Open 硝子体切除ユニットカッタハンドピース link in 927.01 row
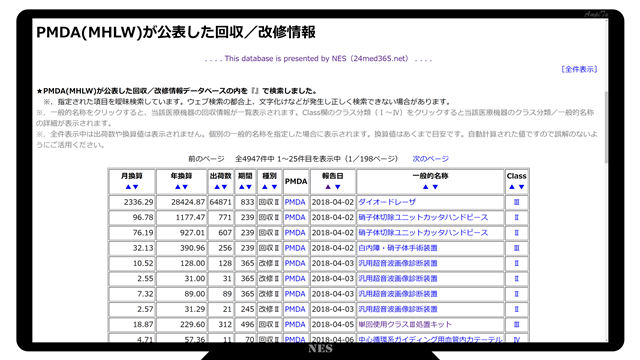The width and height of the screenshot is (640, 360). pyautogui.click(x=423, y=233)
